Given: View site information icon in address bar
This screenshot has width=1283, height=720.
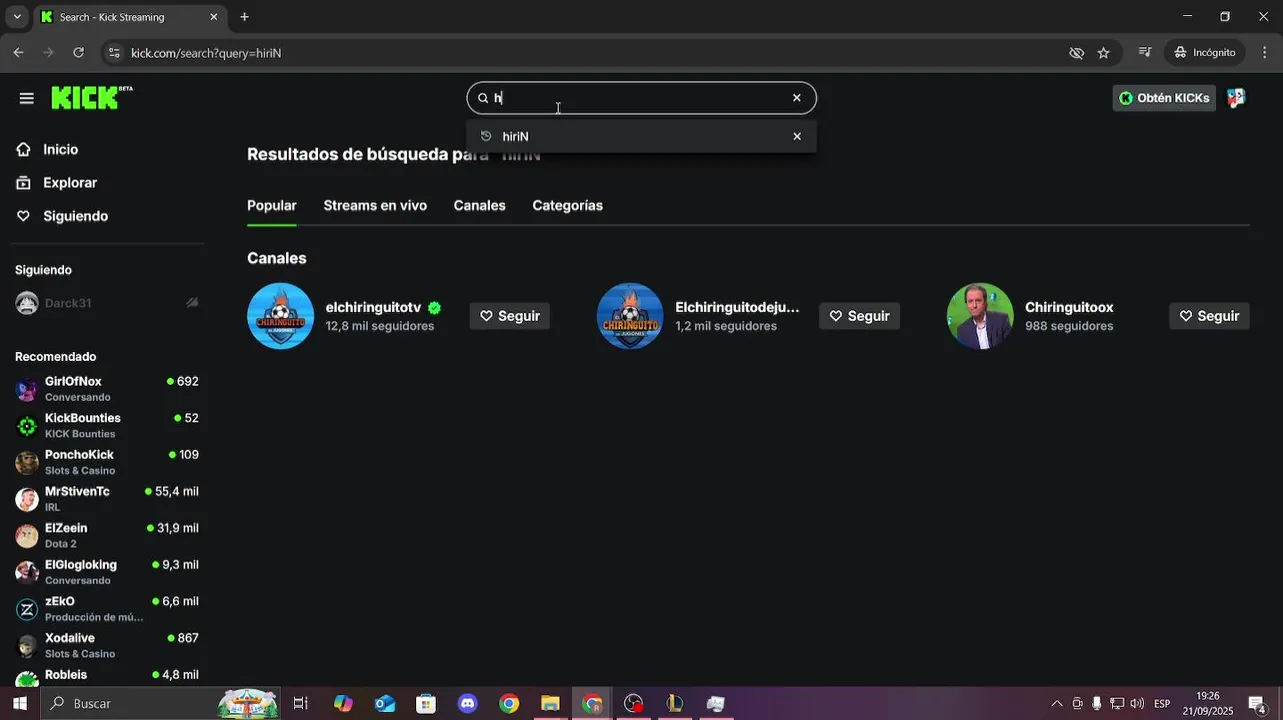Looking at the screenshot, I should tap(114, 53).
